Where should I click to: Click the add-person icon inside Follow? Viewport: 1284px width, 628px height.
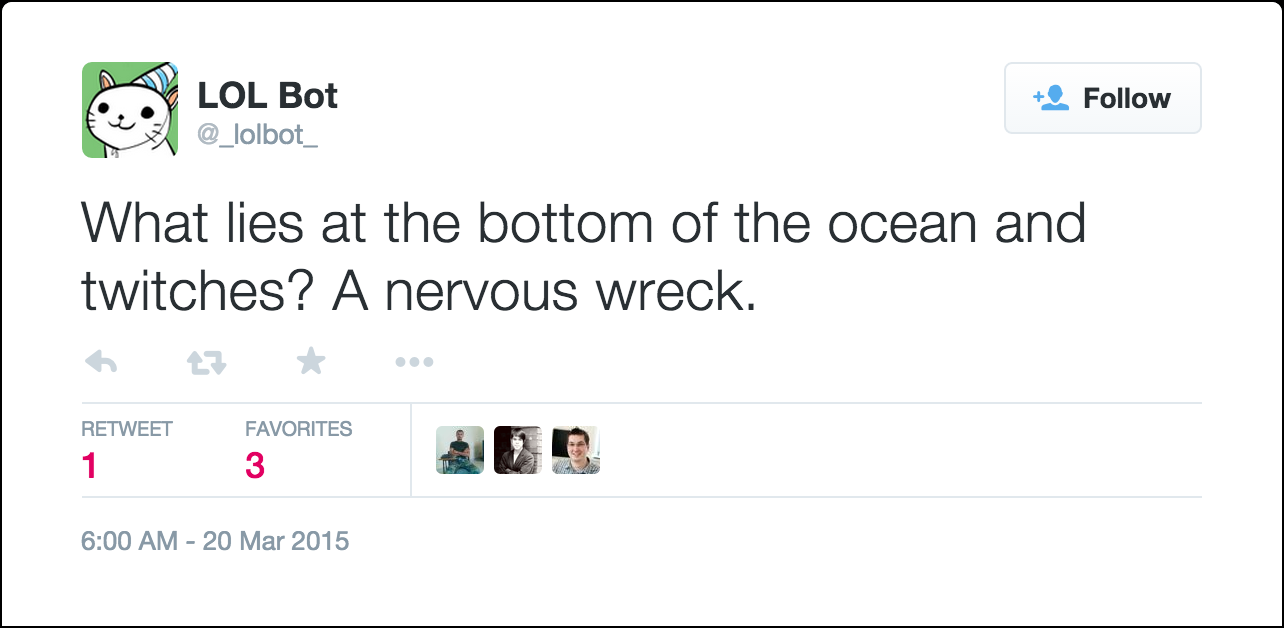point(1051,98)
